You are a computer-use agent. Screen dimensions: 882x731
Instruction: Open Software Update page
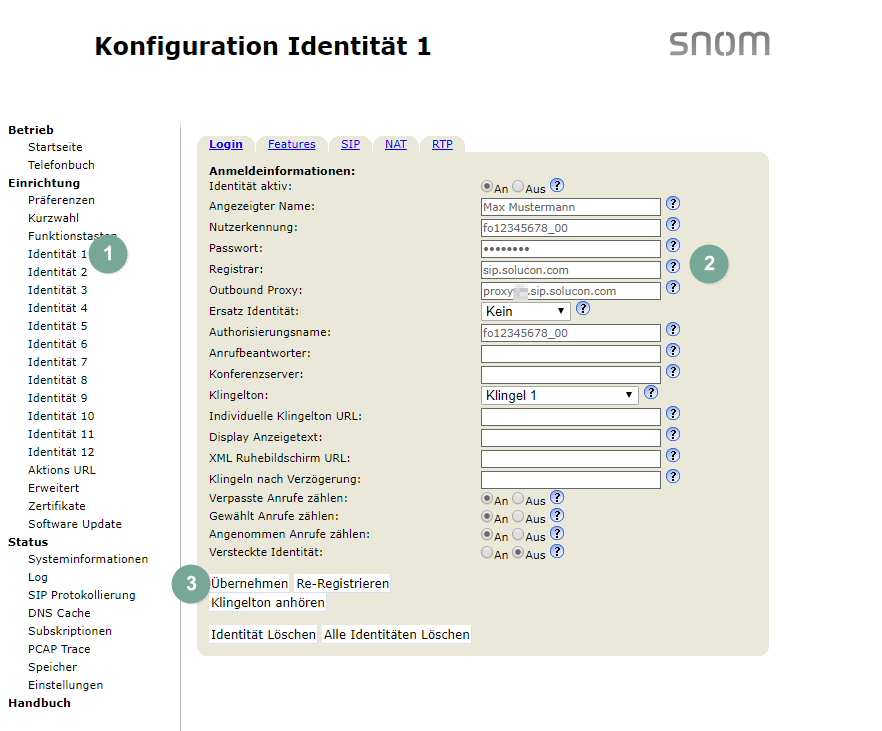click(75, 524)
